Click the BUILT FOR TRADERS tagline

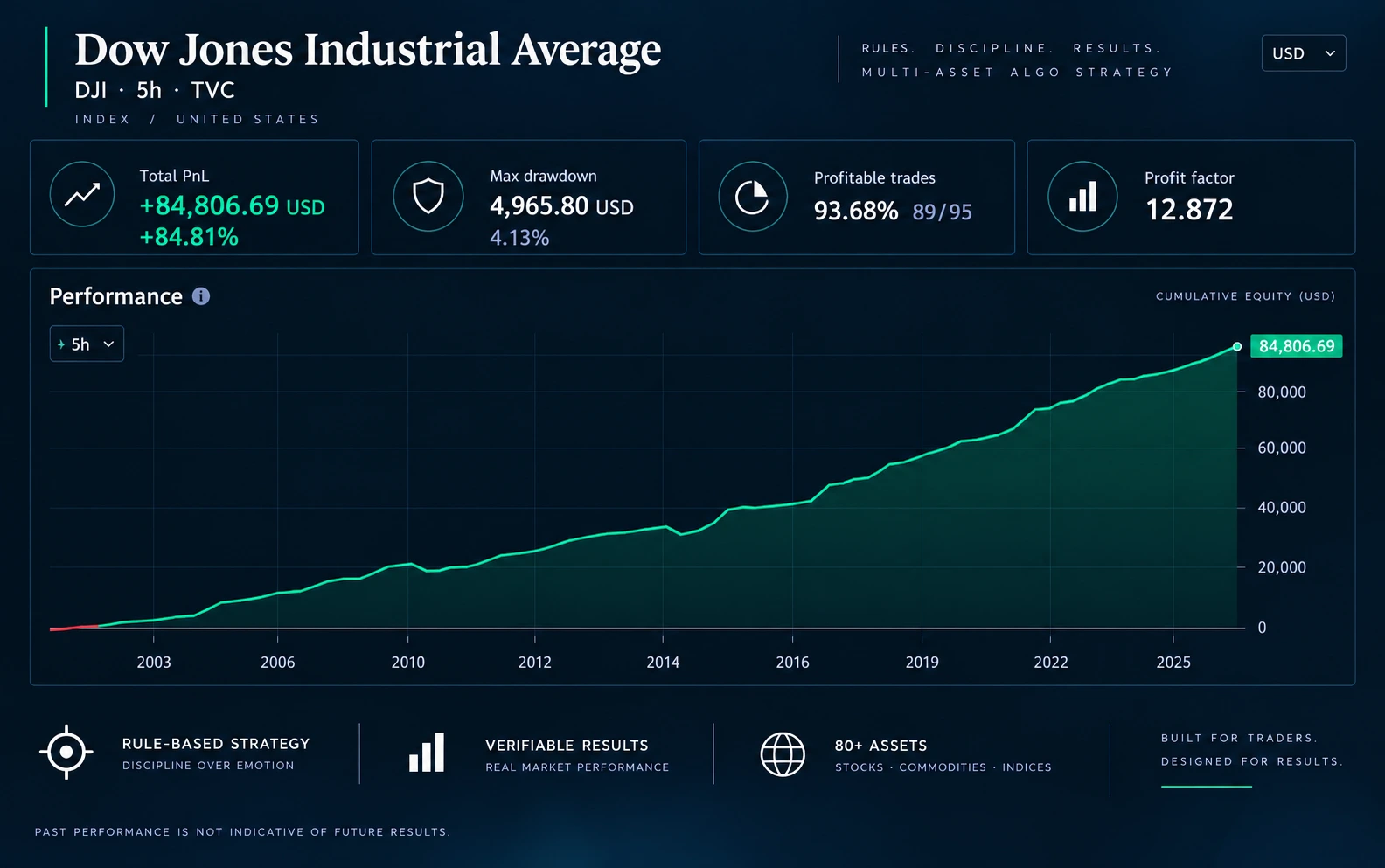tap(1239, 739)
